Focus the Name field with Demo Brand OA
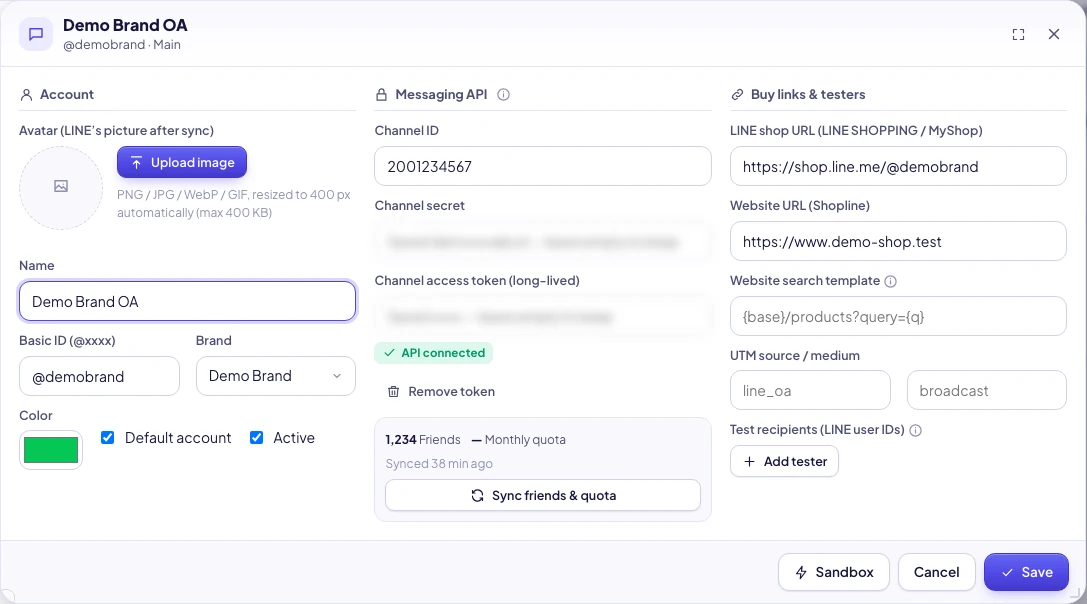The width and height of the screenshot is (1087, 604). (x=187, y=301)
